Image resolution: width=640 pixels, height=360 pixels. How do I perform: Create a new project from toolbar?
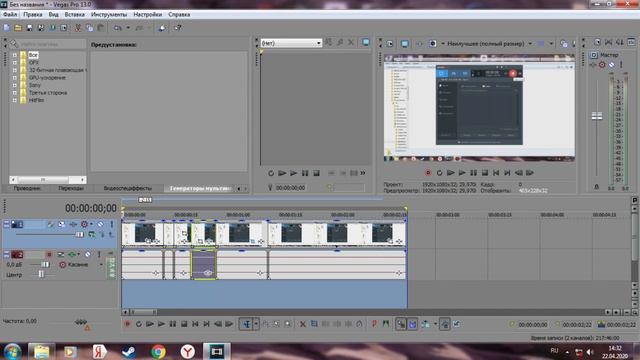(x=7, y=28)
